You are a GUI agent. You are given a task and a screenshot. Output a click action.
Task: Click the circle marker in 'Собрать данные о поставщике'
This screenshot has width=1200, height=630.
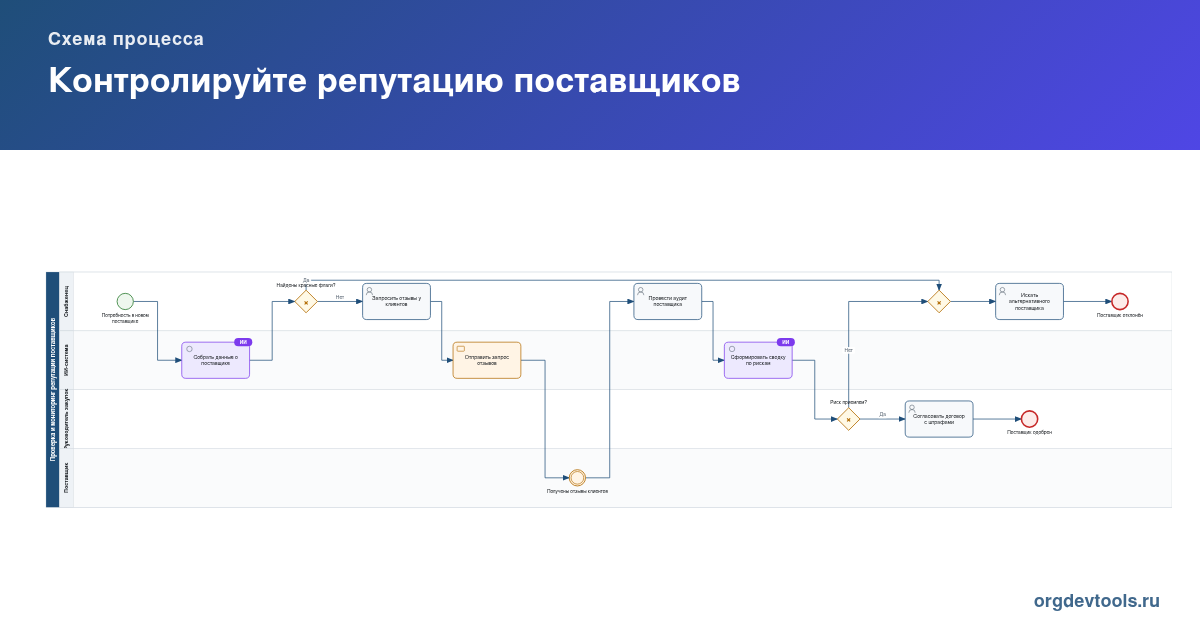tap(189, 349)
